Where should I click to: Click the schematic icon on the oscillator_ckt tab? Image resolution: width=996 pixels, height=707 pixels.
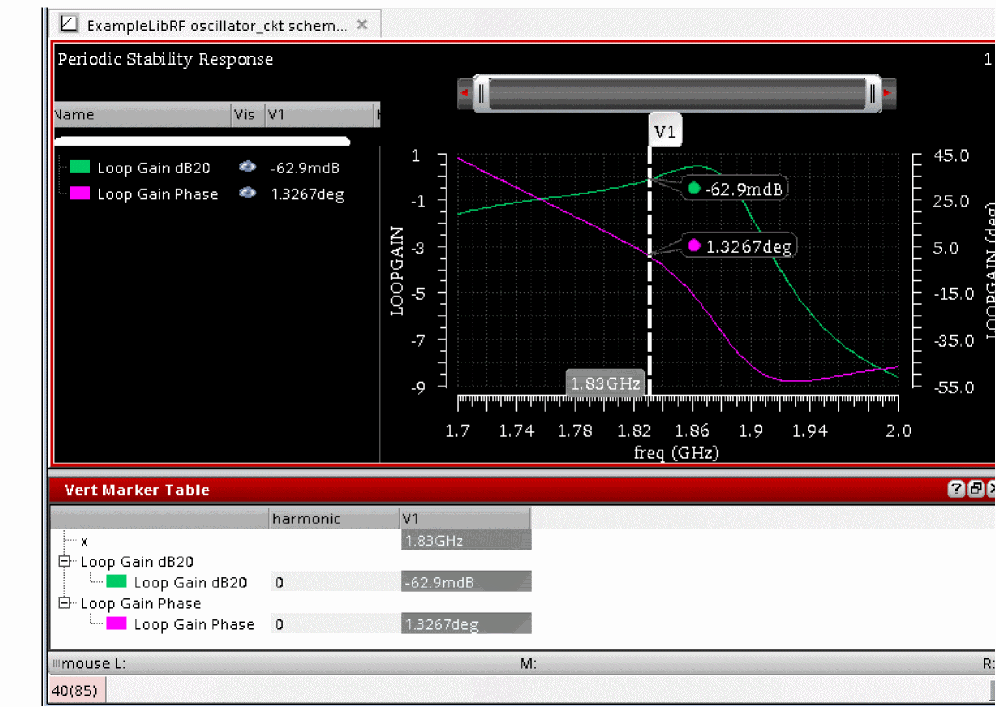69,24
